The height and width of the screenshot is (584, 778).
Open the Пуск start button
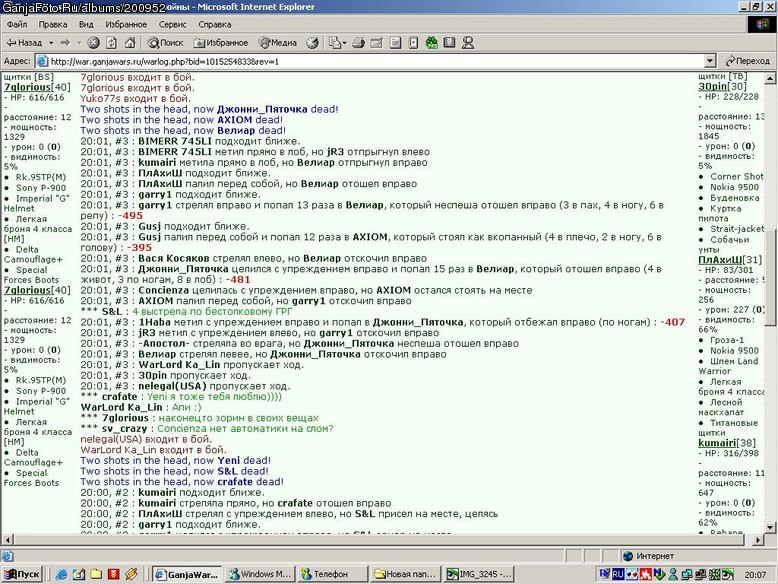click(22, 574)
